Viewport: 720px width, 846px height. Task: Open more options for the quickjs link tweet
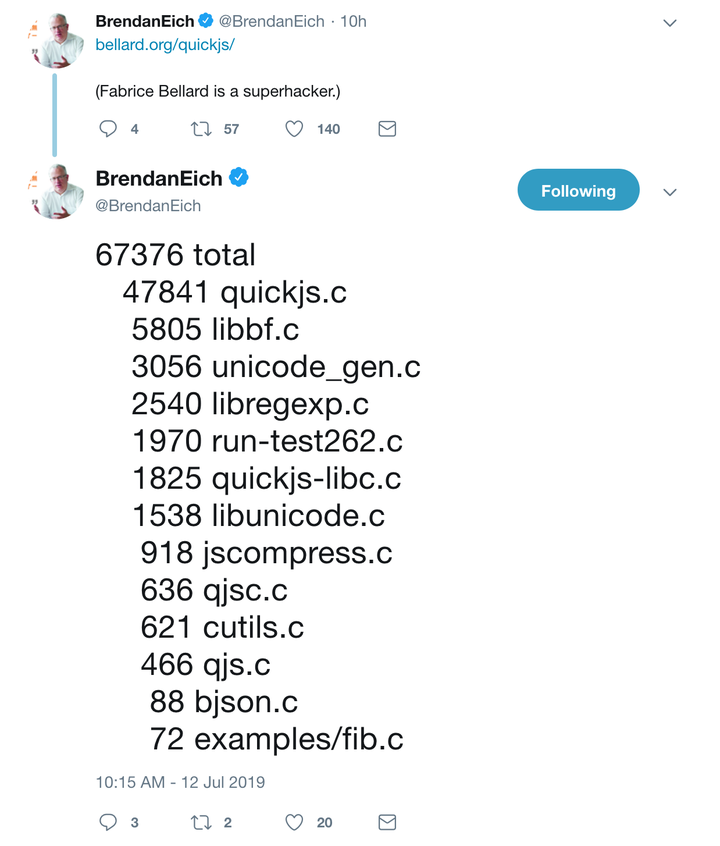pyautogui.click(x=670, y=20)
